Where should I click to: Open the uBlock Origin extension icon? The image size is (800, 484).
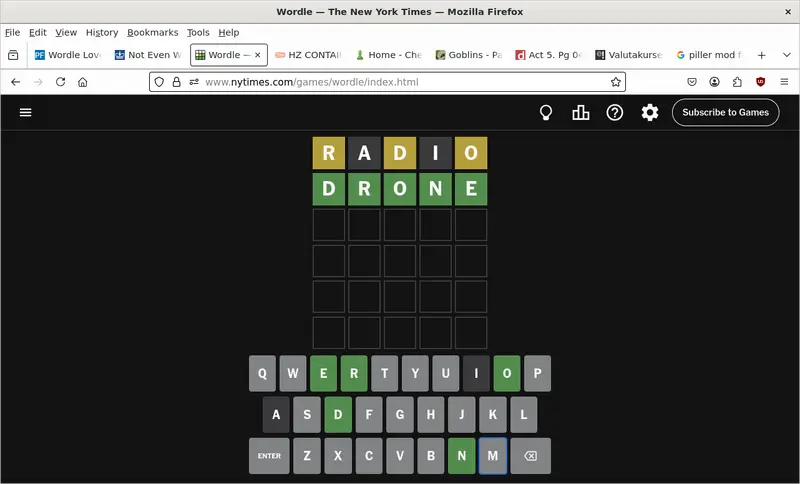pyautogui.click(x=761, y=82)
